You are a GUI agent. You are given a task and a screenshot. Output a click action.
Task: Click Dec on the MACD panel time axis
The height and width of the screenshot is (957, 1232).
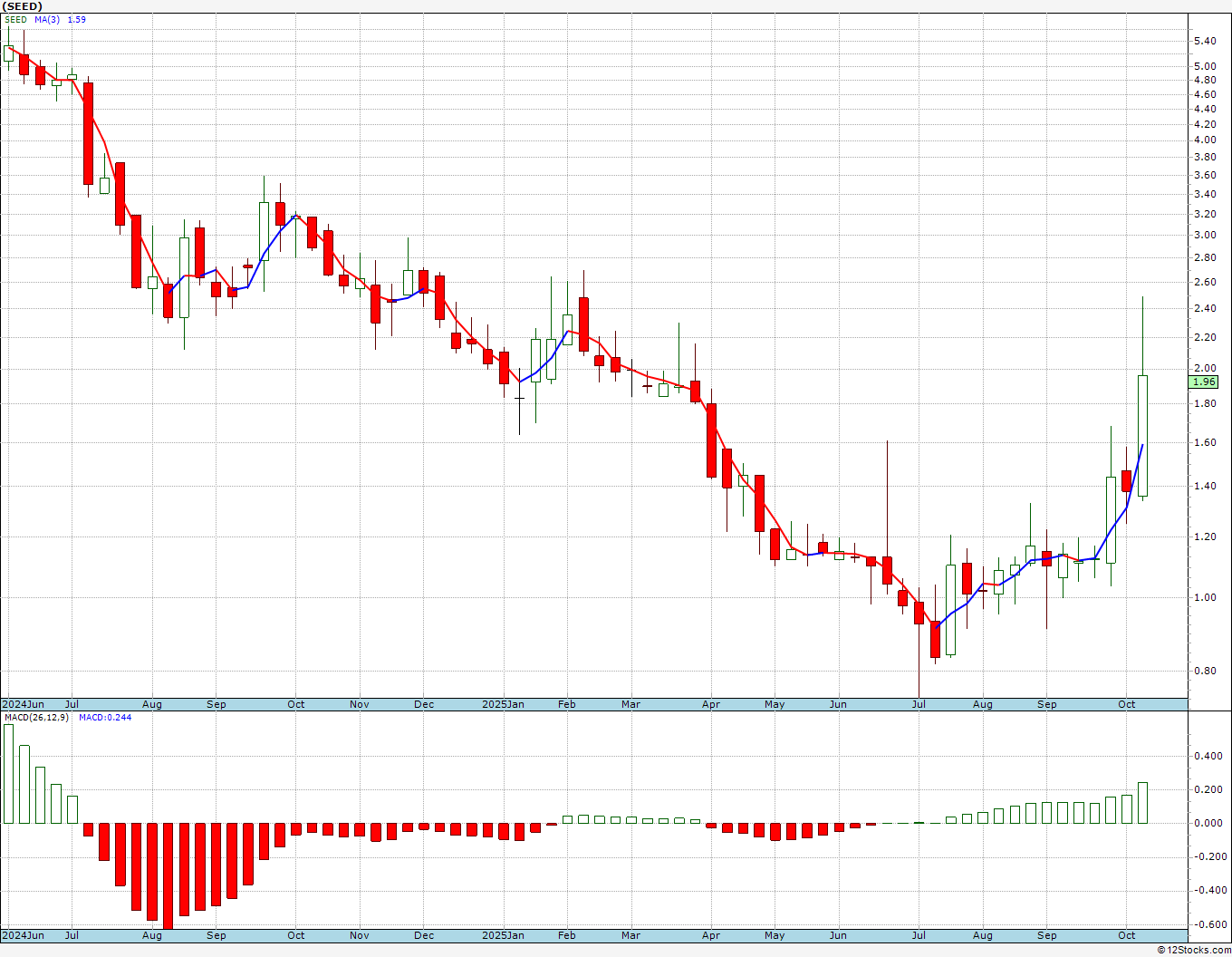(424, 935)
